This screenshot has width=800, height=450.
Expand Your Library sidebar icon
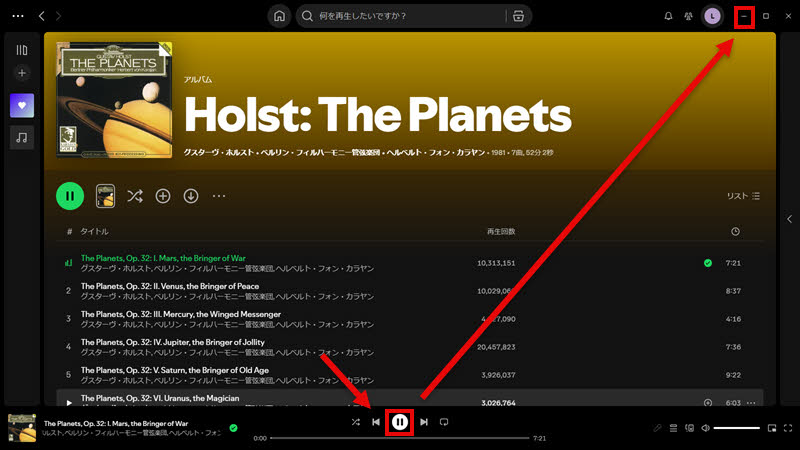click(x=22, y=50)
